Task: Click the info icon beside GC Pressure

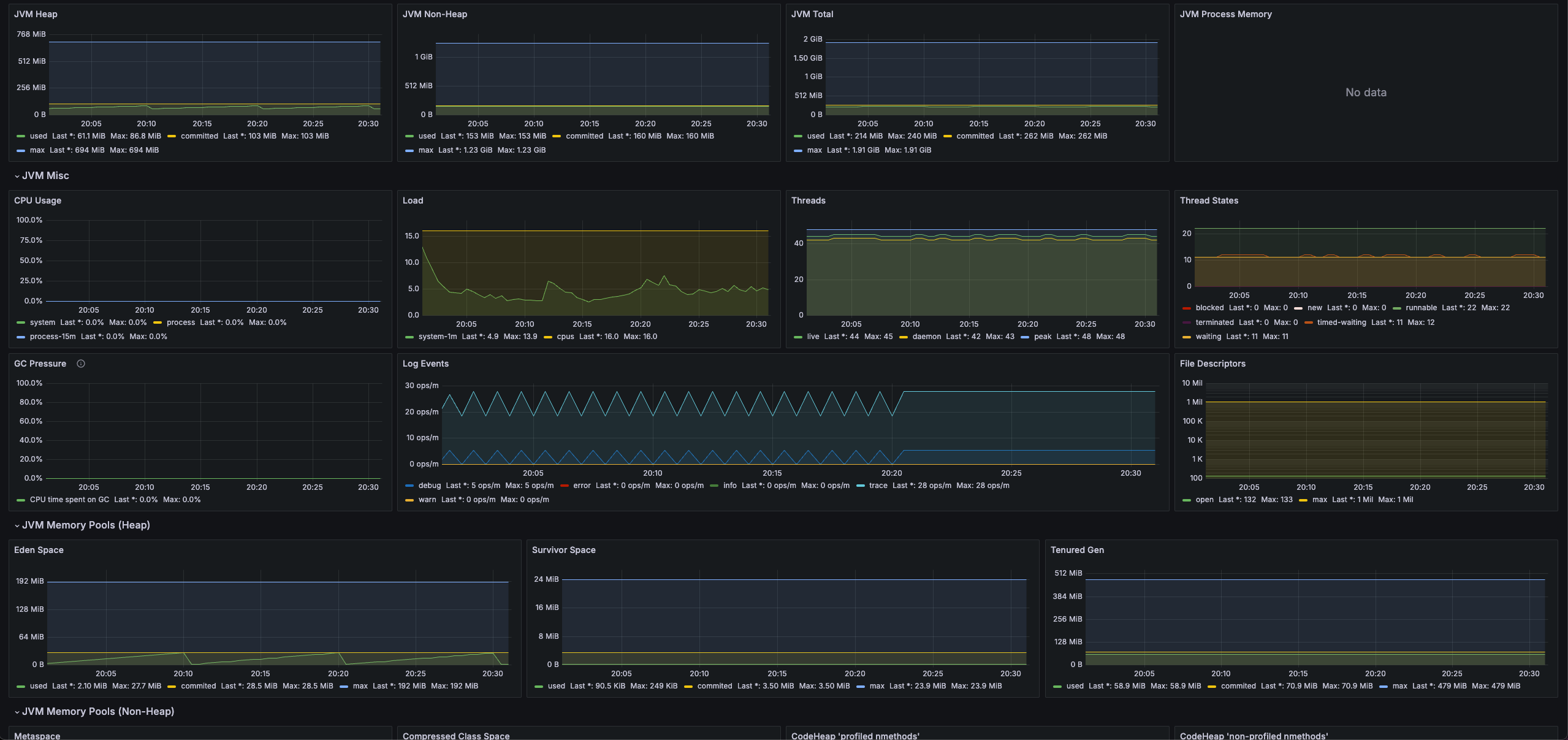Action: (80, 364)
